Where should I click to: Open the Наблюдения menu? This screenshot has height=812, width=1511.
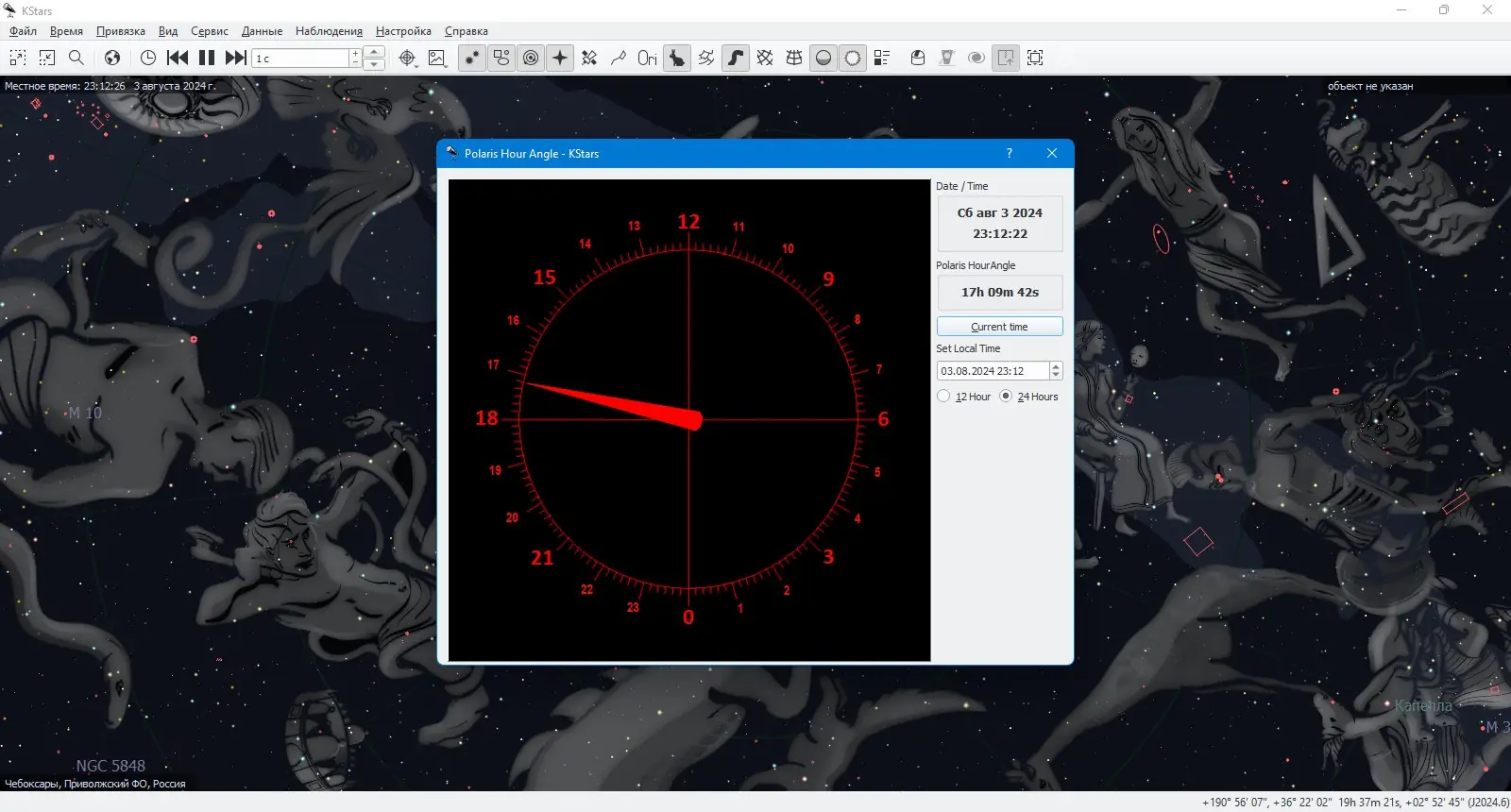[x=329, y=31]
